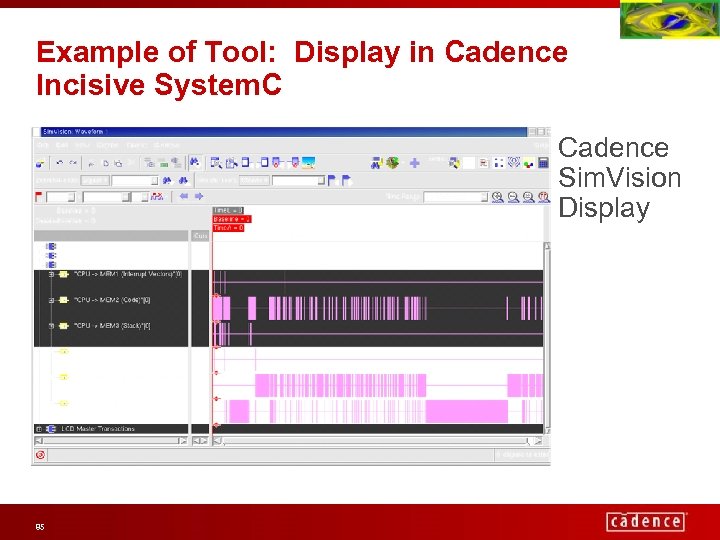Expand the CPU -> MEM3 (Stack) node
720x540 pixels.
click(x=51, y=326)
